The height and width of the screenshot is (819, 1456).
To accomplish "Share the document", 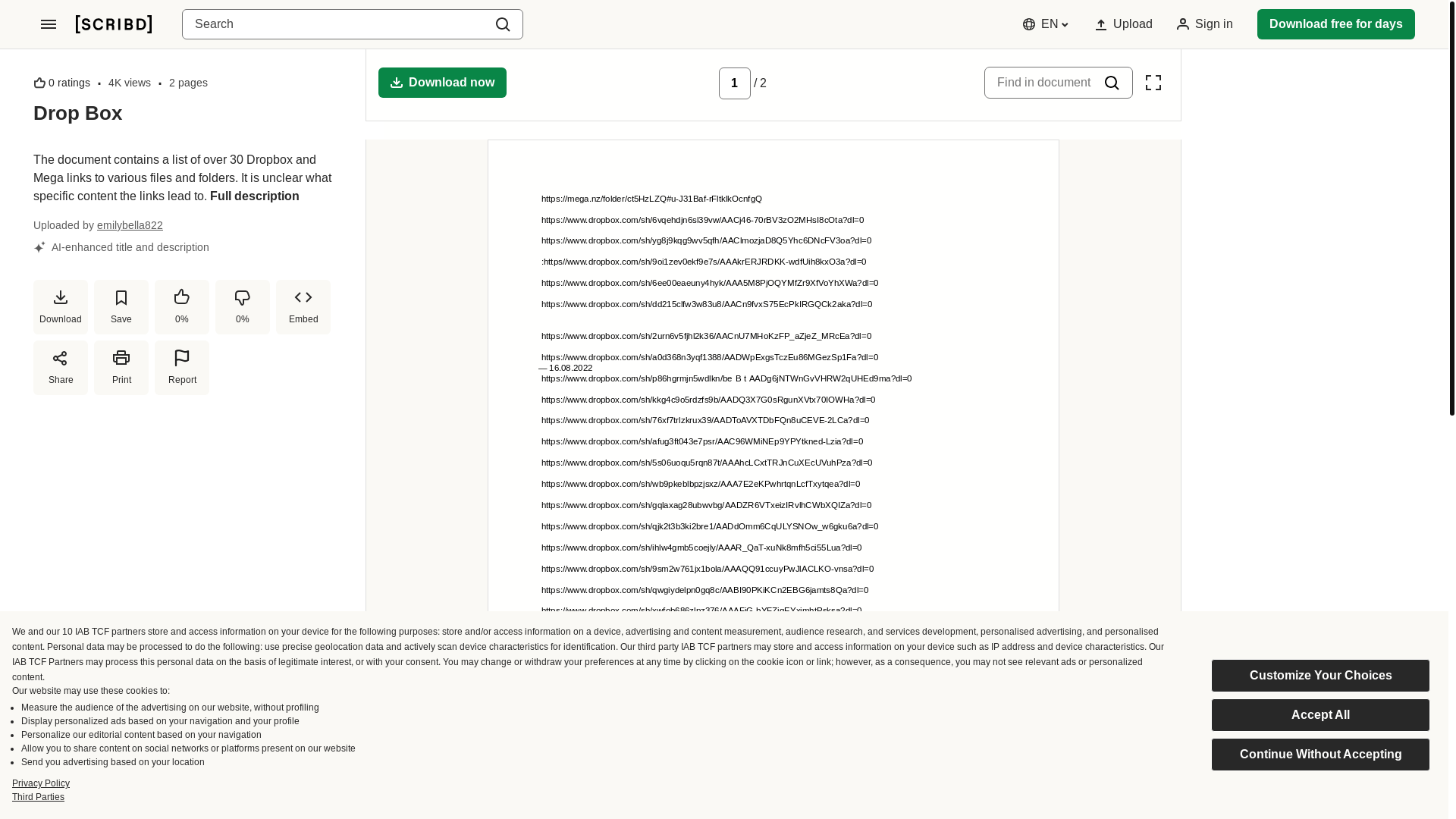I will tap(61, 368).
